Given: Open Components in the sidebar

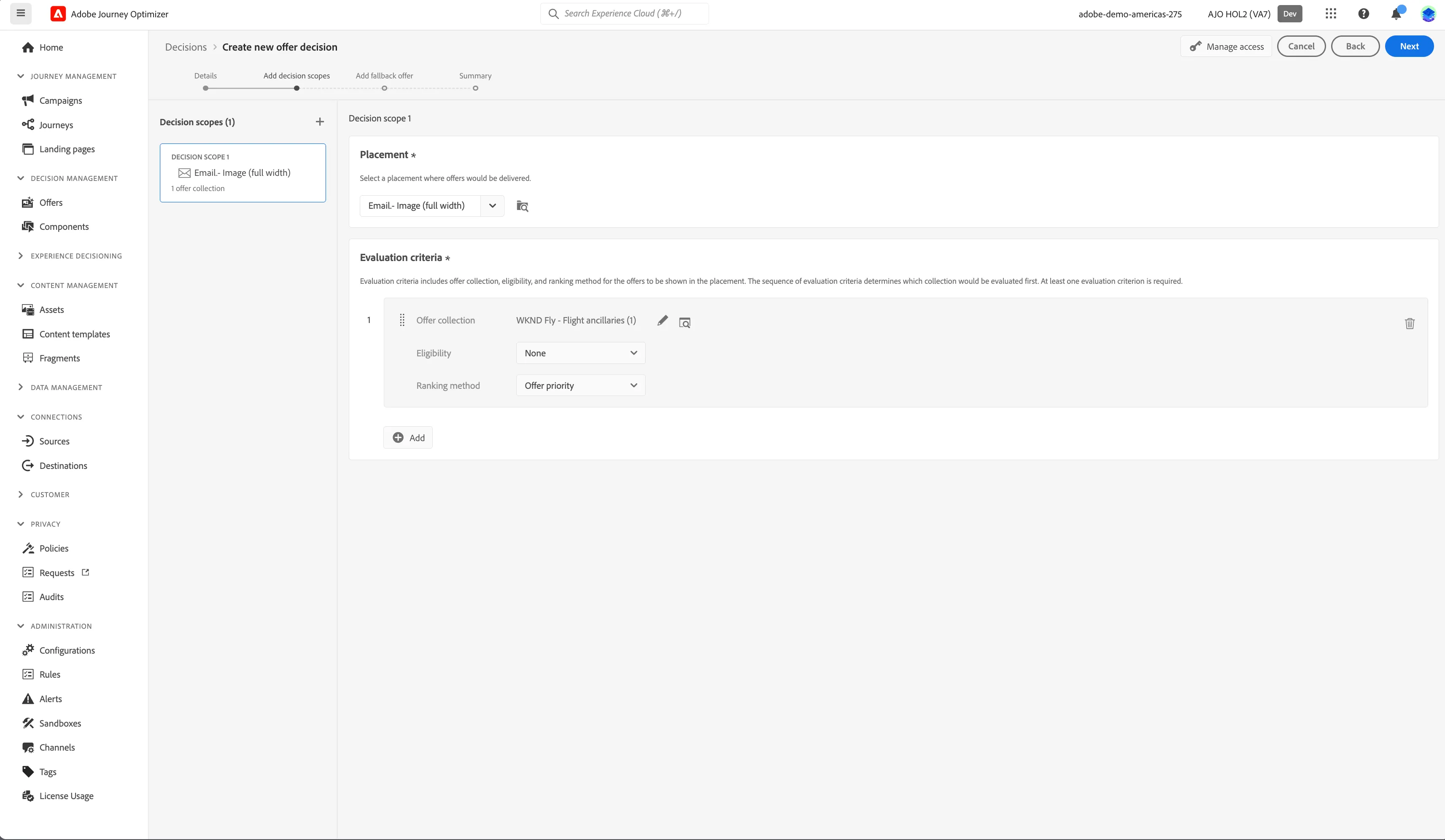Looking at the screenshot, I should point(64,226).
